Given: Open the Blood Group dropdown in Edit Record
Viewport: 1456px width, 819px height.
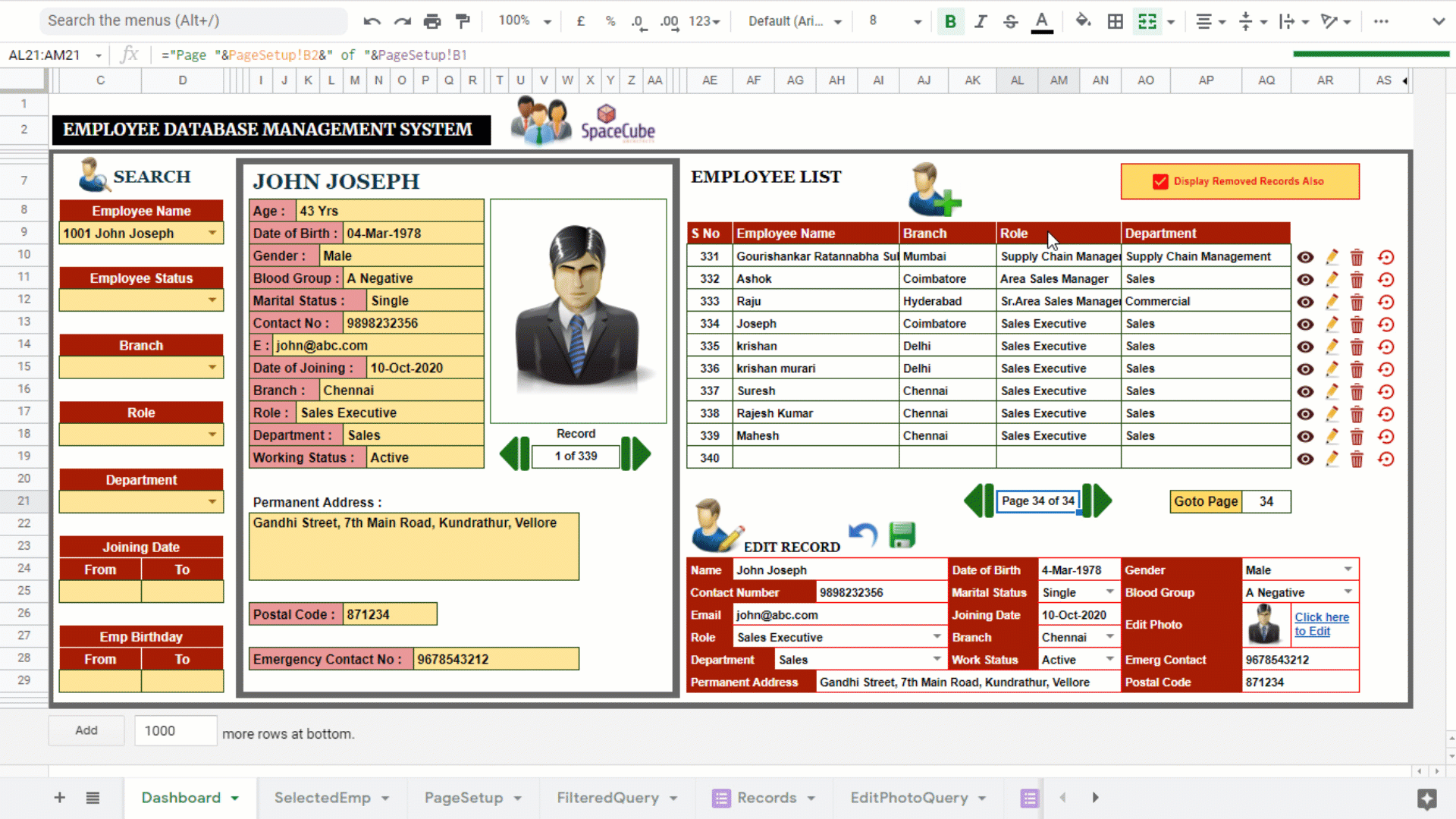Looking at the screenshot, I should (x=1348, y=591).
